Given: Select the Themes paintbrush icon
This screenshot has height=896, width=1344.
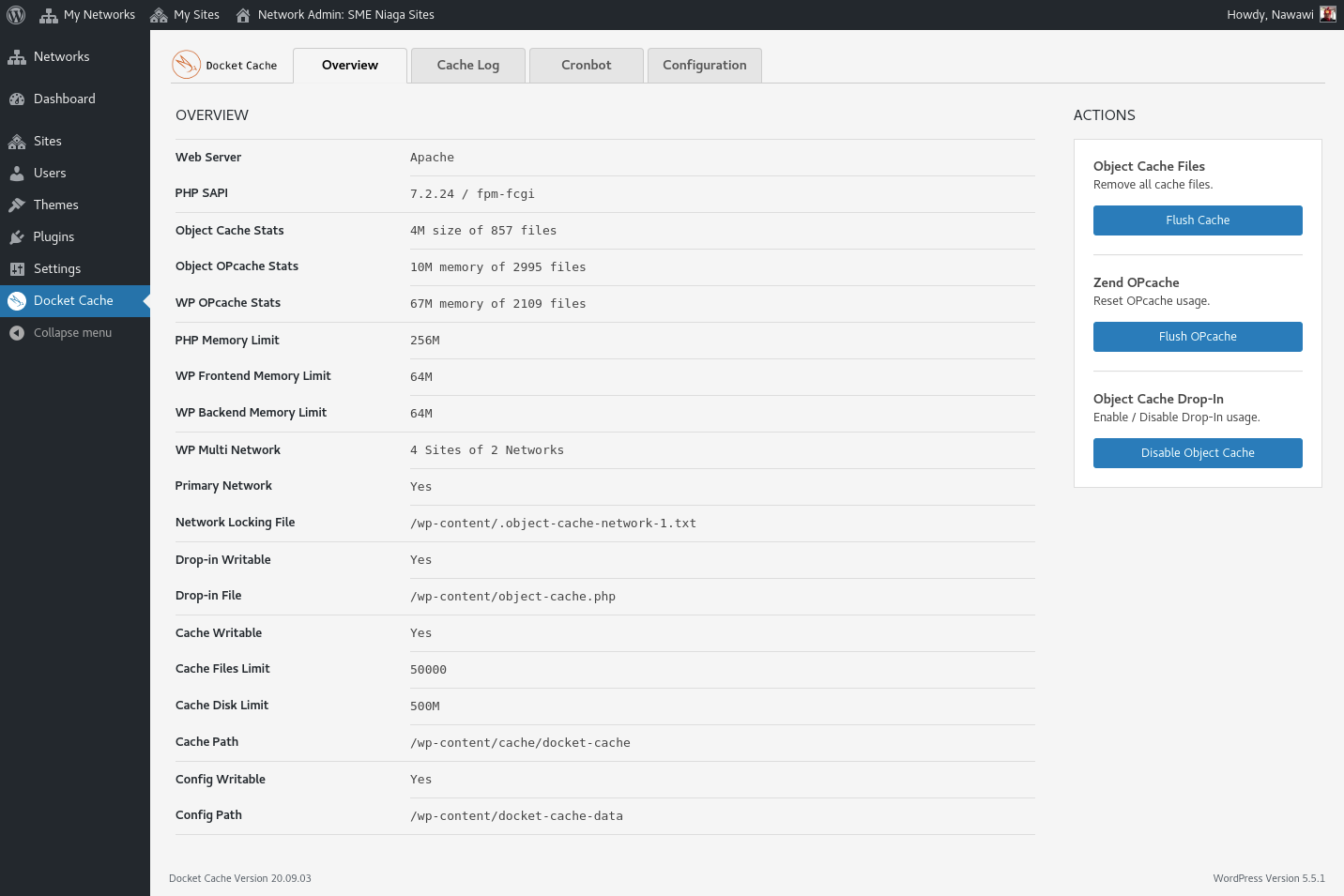Looking at the screenshot, I should (x=17, y=205).
